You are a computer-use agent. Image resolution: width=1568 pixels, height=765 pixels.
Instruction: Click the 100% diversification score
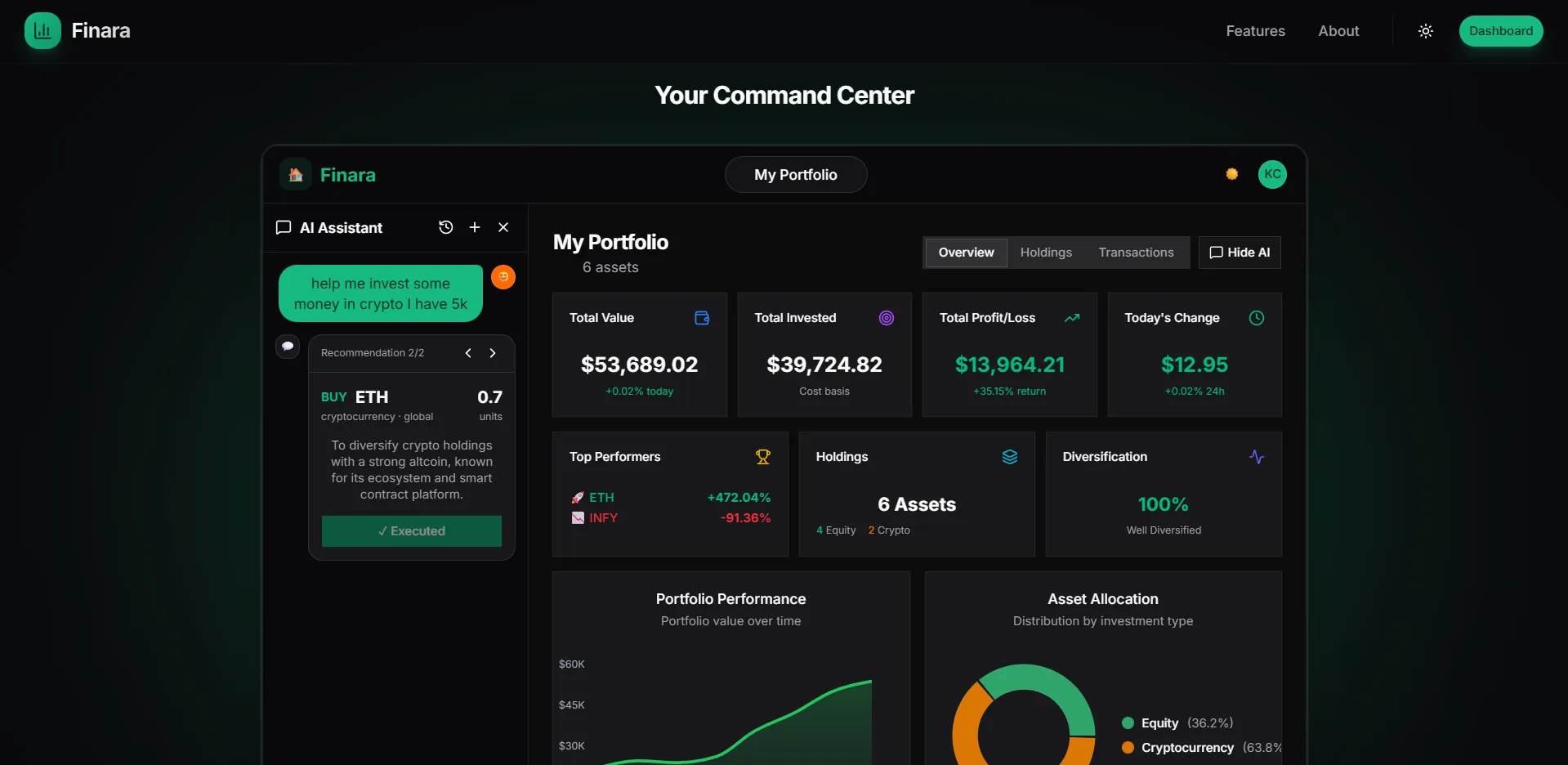1164,504
